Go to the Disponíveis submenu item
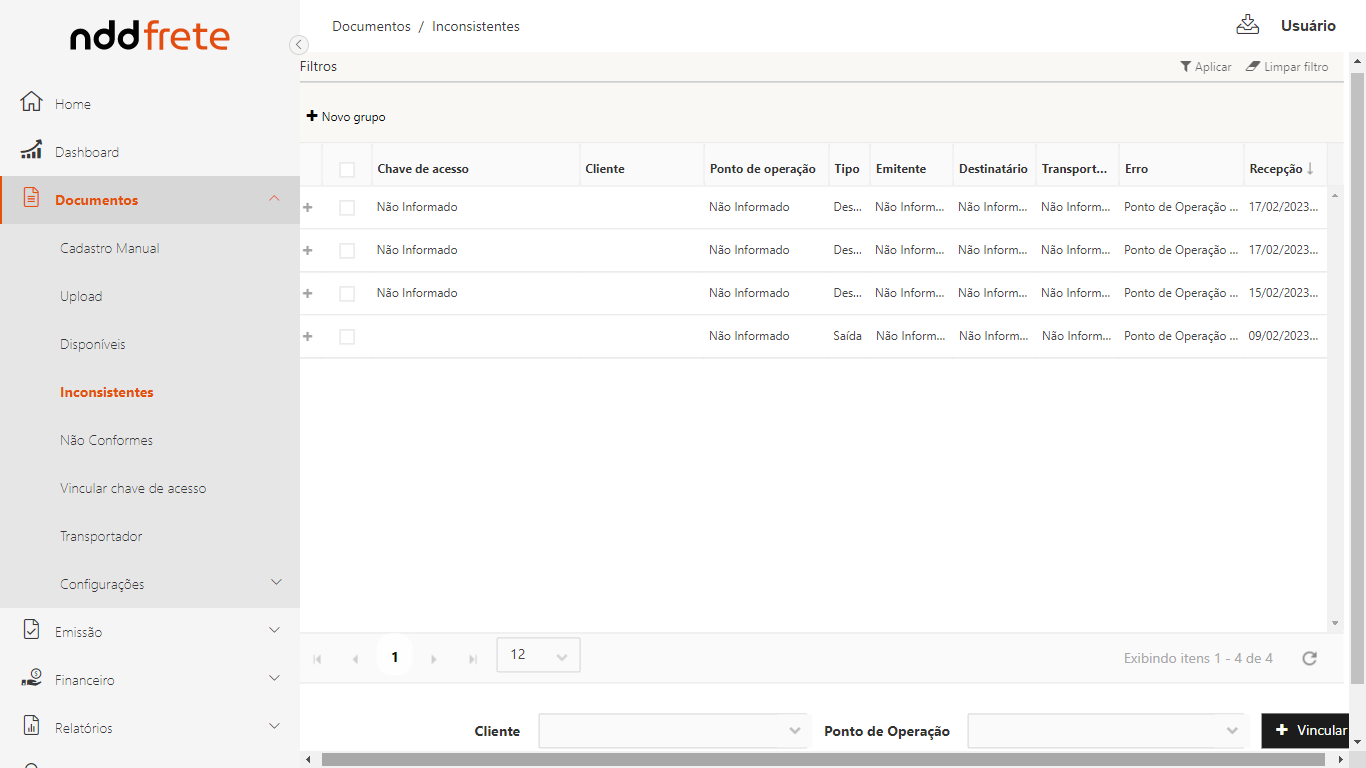1366x768 pixels. [x=92, y=344]
